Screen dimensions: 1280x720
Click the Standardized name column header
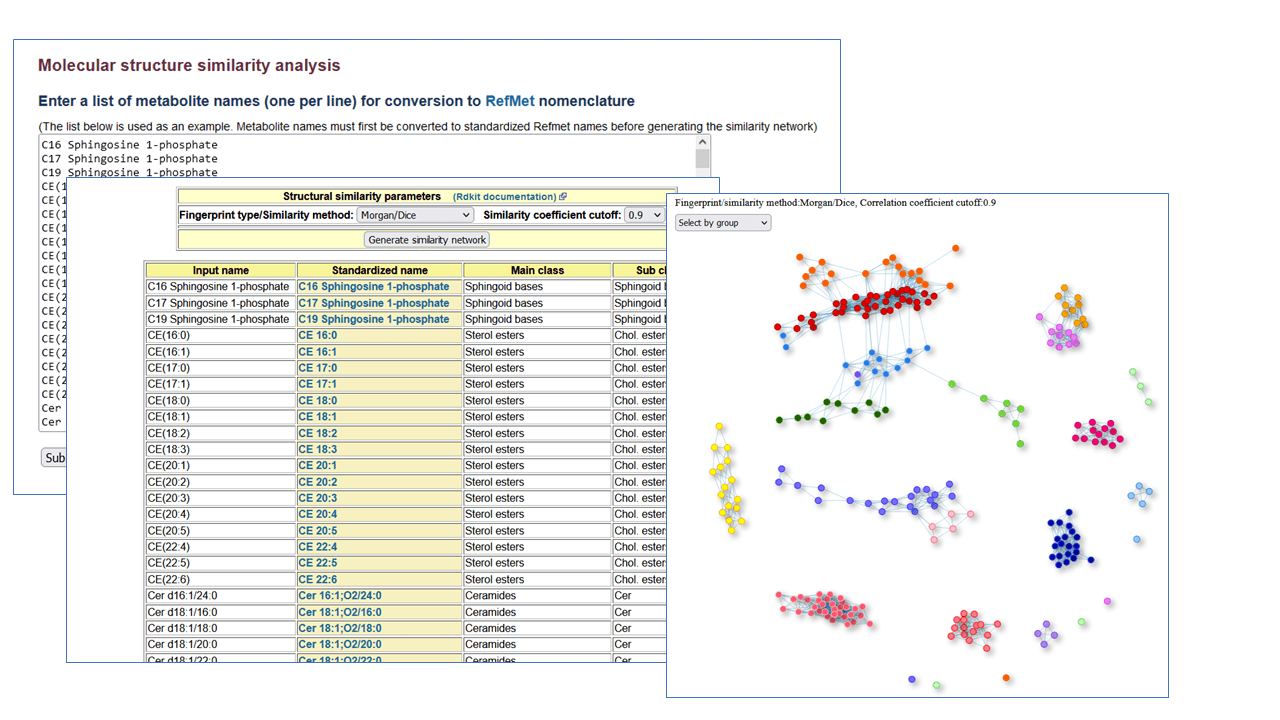point(379,271)
